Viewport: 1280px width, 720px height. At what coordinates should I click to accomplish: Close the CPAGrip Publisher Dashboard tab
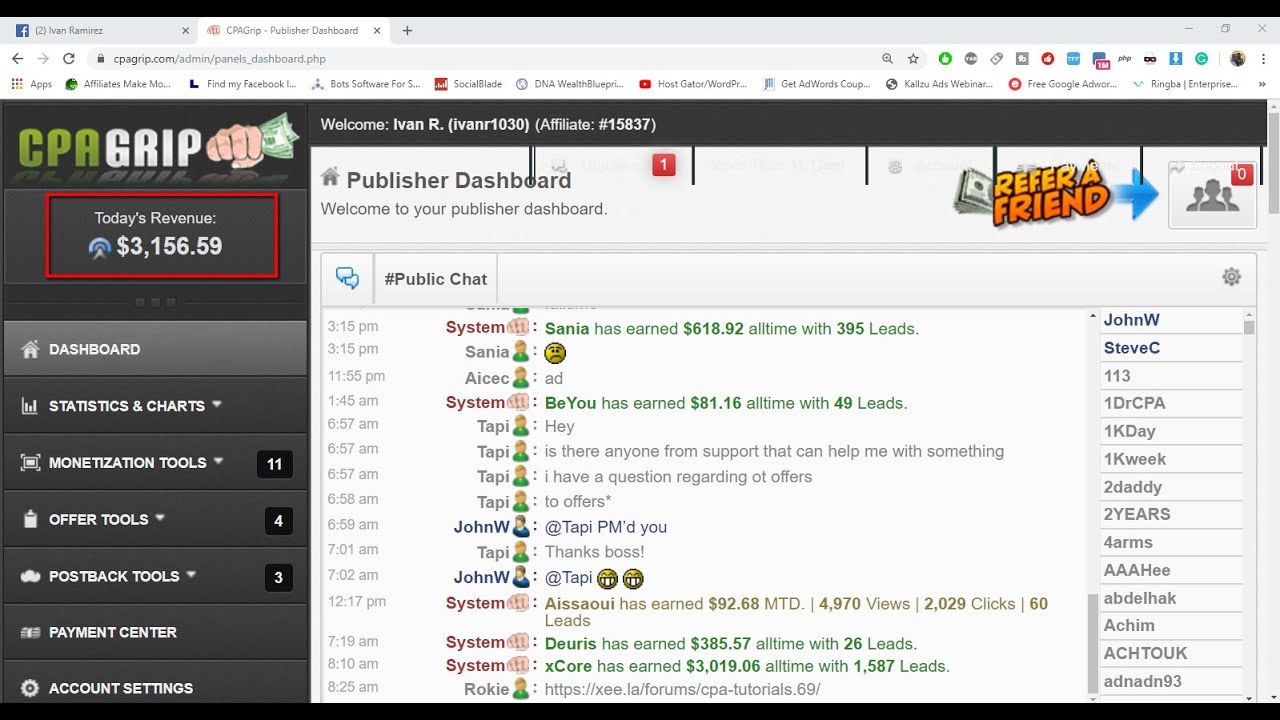(377, 30)
